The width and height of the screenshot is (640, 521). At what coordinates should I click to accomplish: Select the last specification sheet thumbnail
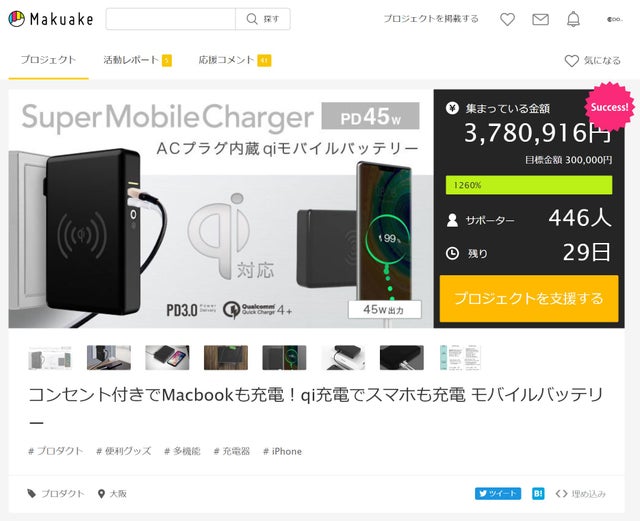pyautogui.click(x=460, y=358)
